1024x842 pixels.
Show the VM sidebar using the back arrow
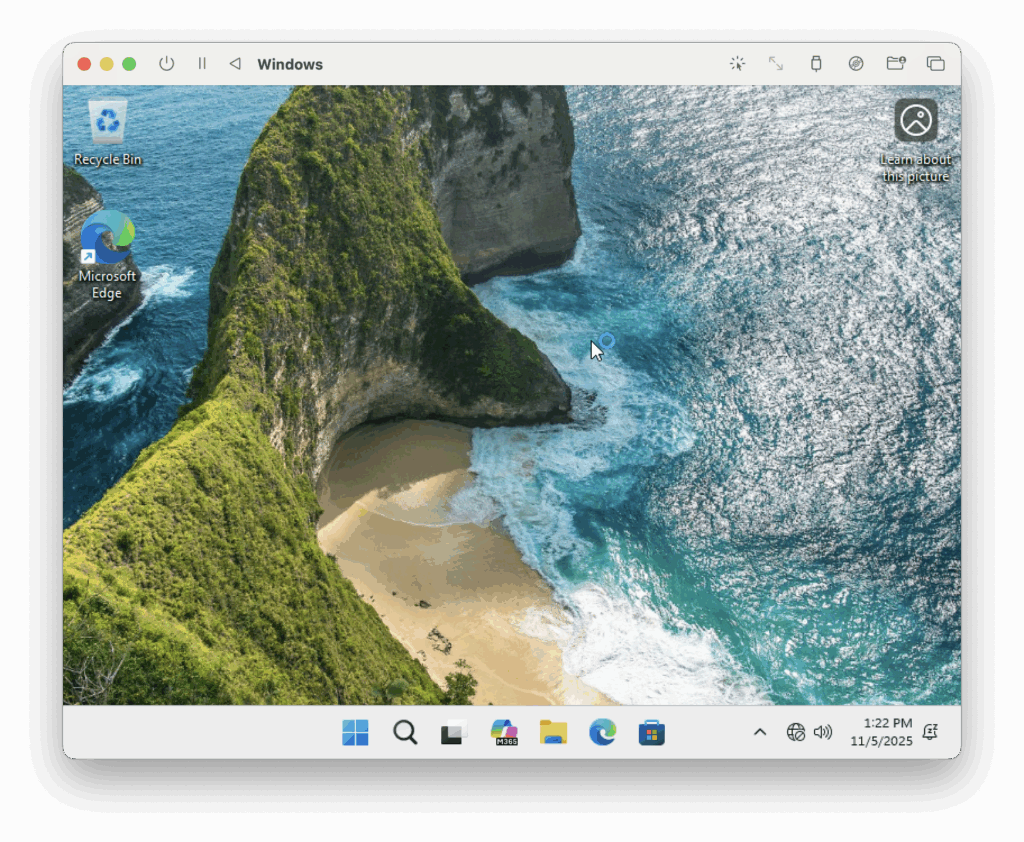[x=234, y=63]
